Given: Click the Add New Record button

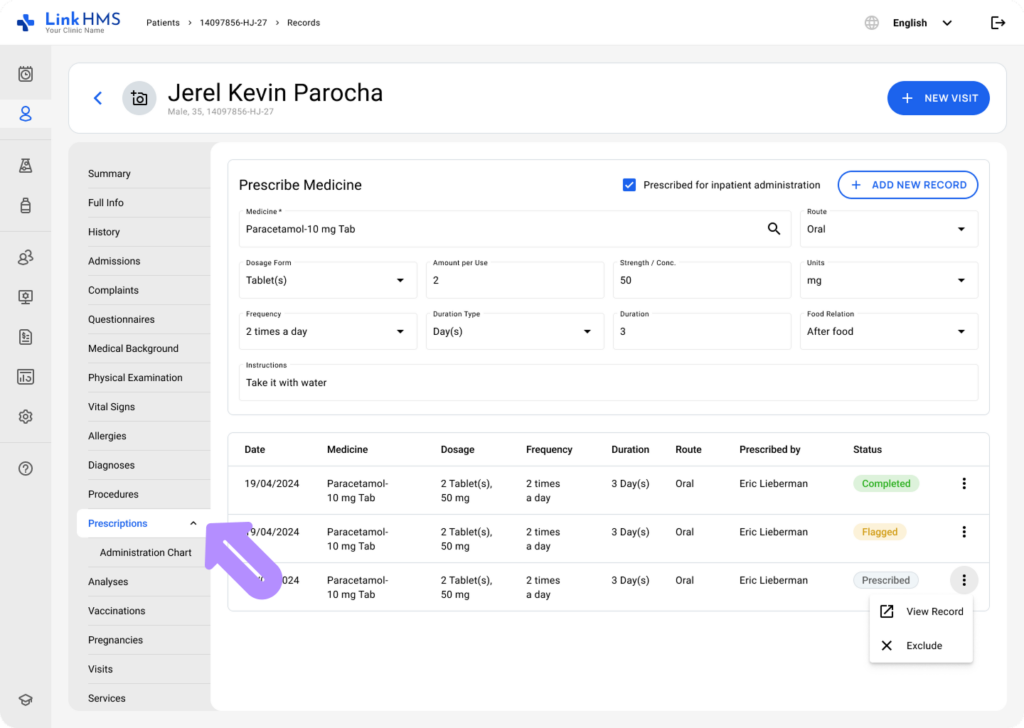Looking at the screenshot, I should point(907,185).
